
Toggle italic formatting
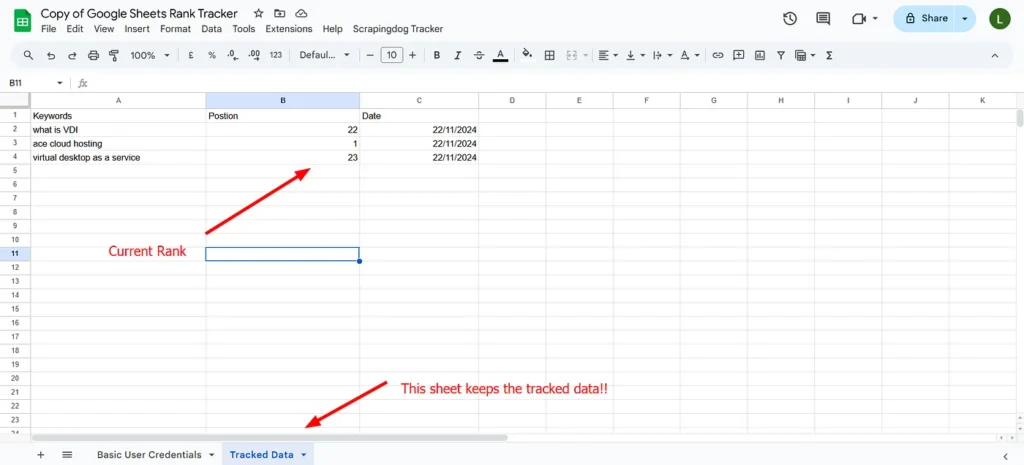pos(458,56)
